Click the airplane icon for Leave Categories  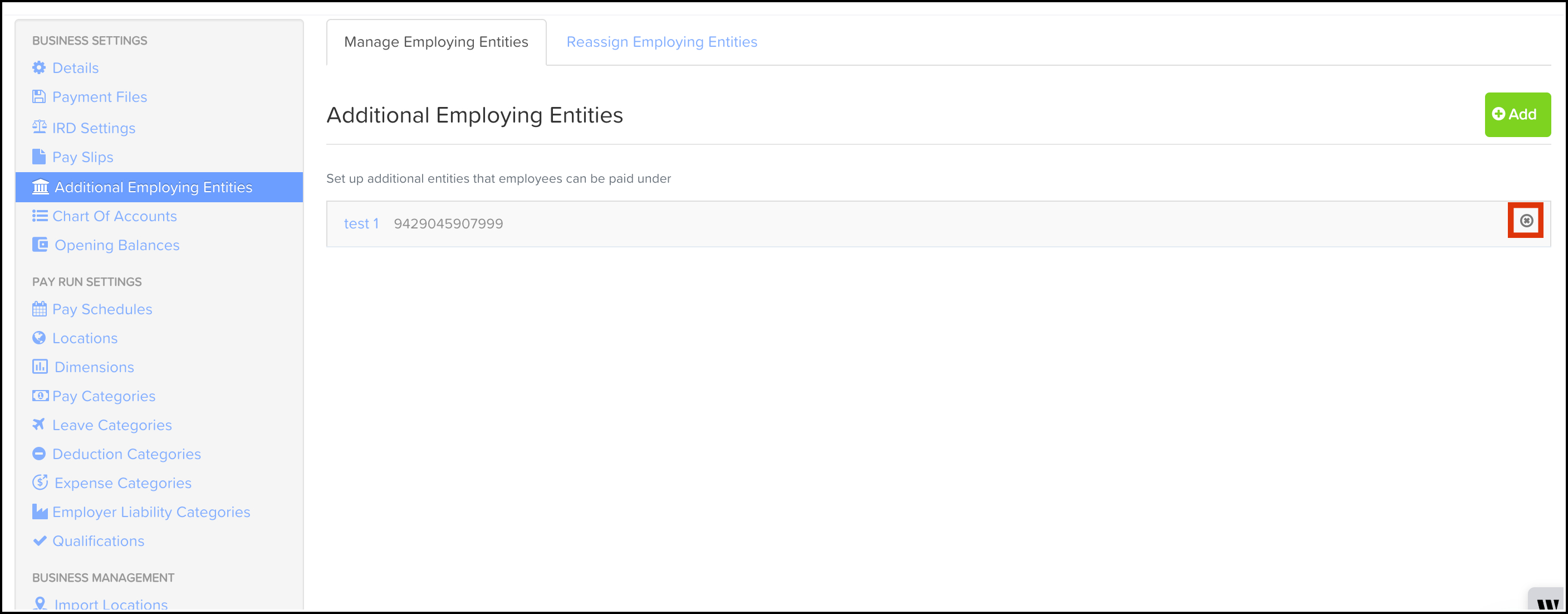(x=38, y=424)
